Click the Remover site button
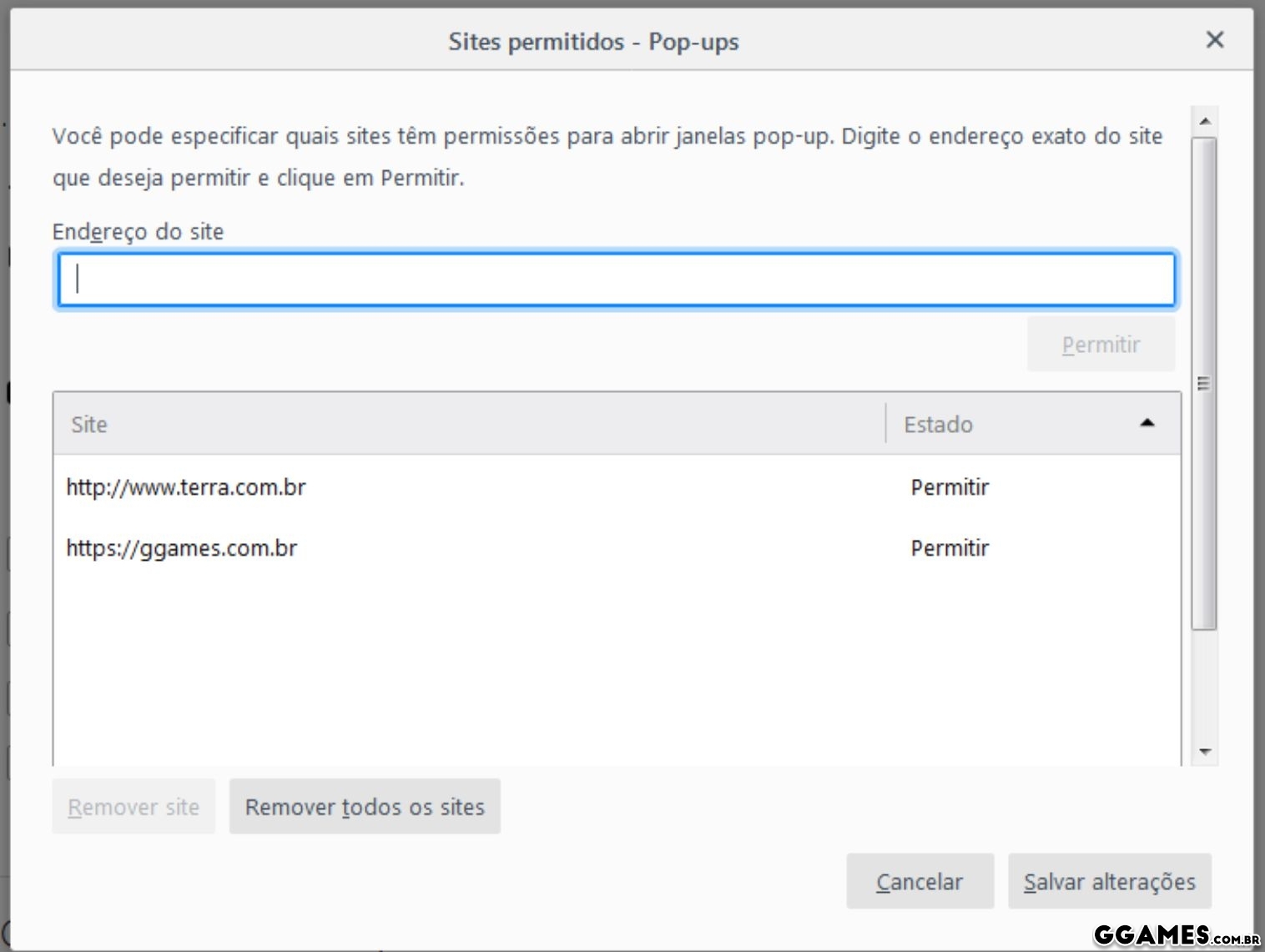Screen dimensions: 1265x952 click(x=134, y=807)
